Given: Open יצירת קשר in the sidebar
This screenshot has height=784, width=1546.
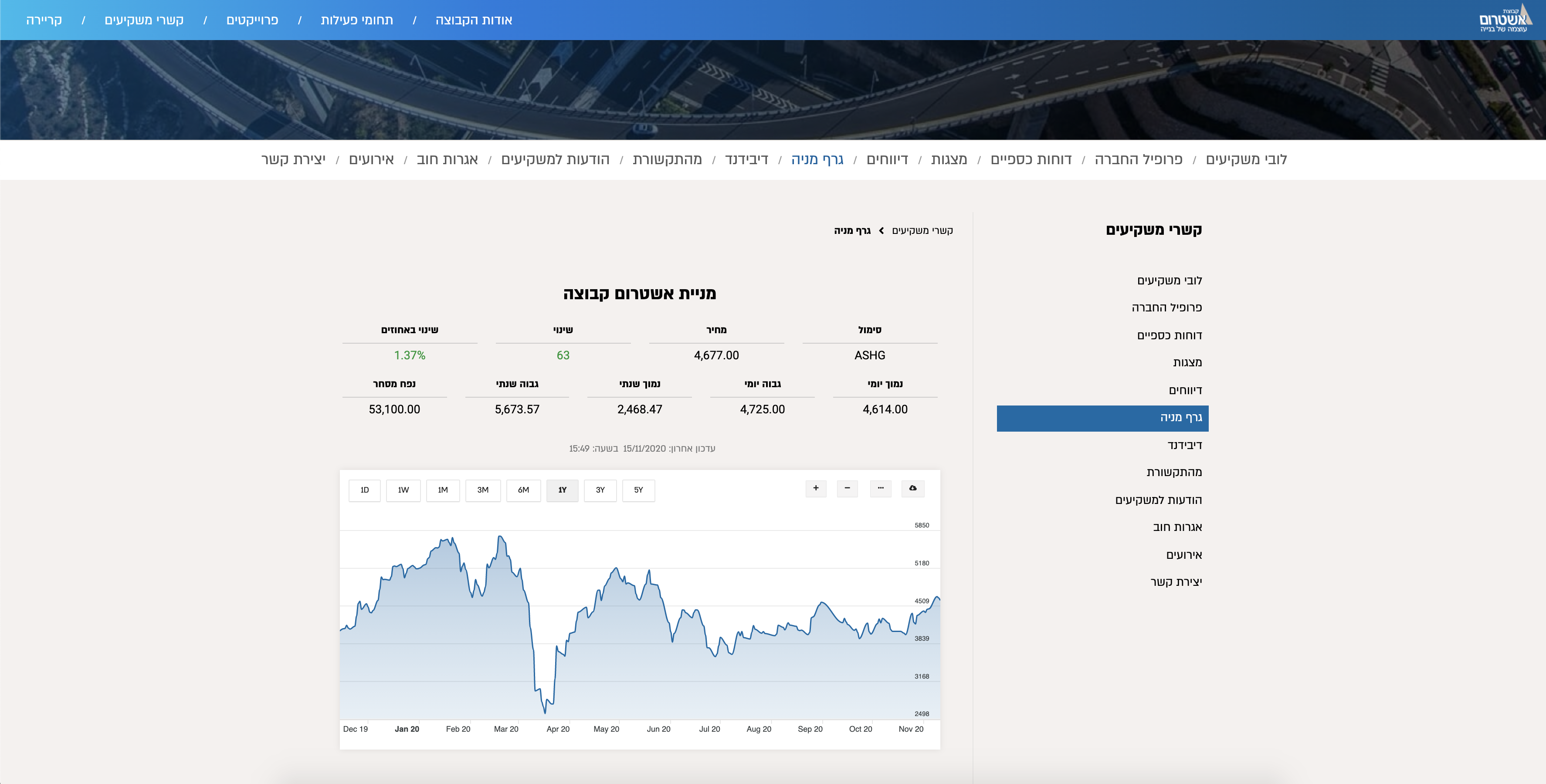Looking at the screenshot, I should click(x=1176, y=582).
